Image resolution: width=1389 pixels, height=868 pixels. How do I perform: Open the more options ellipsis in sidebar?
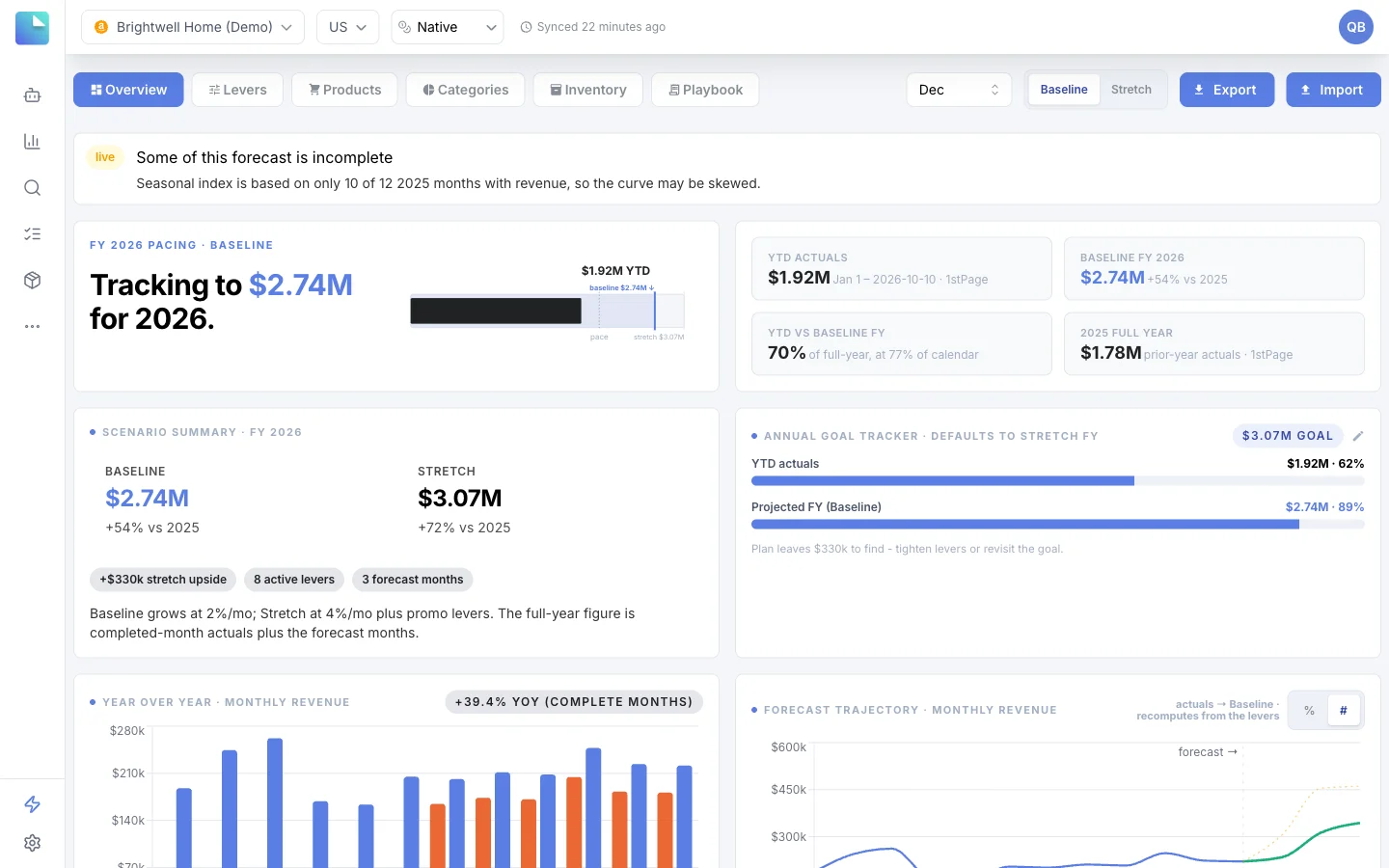pyautogui.click(x=32, y=327)
